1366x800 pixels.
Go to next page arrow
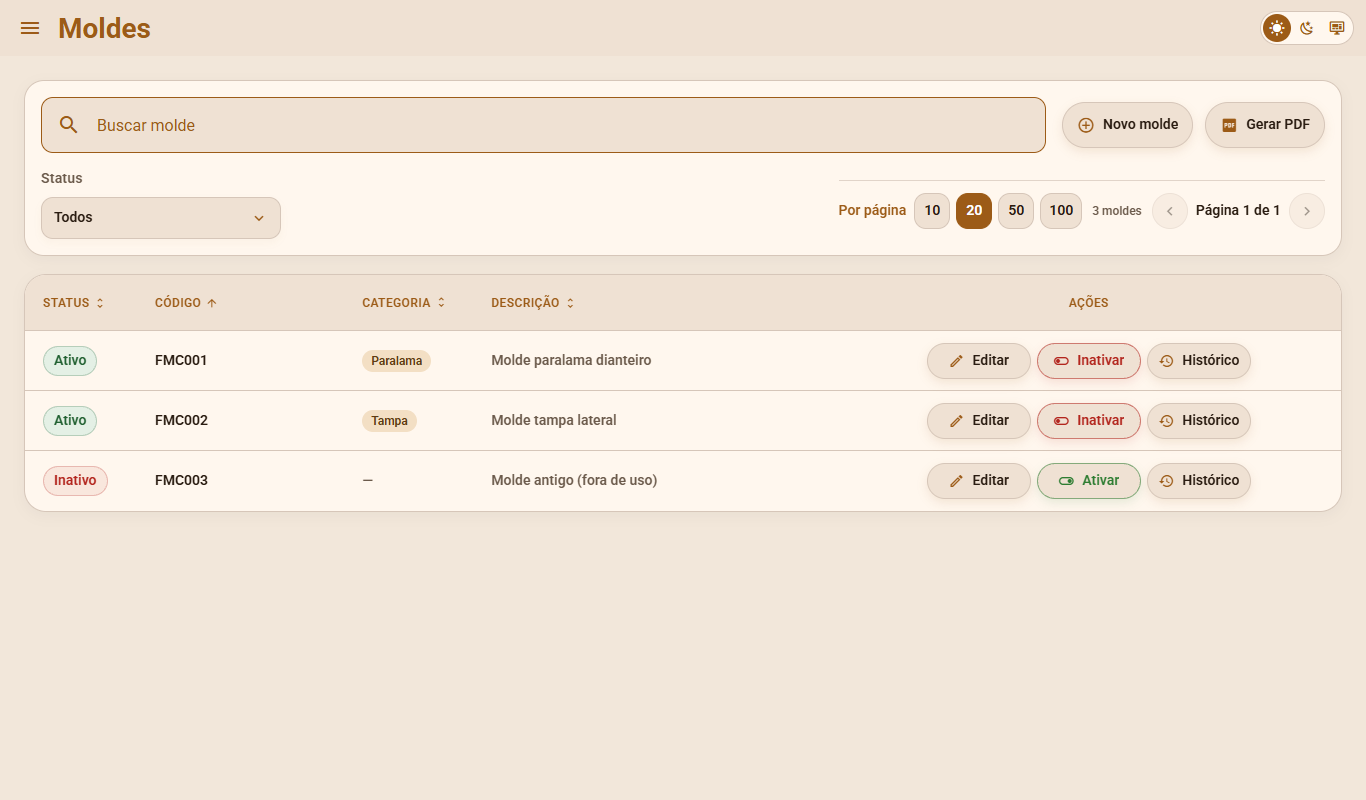click(x=1307, y=211)
